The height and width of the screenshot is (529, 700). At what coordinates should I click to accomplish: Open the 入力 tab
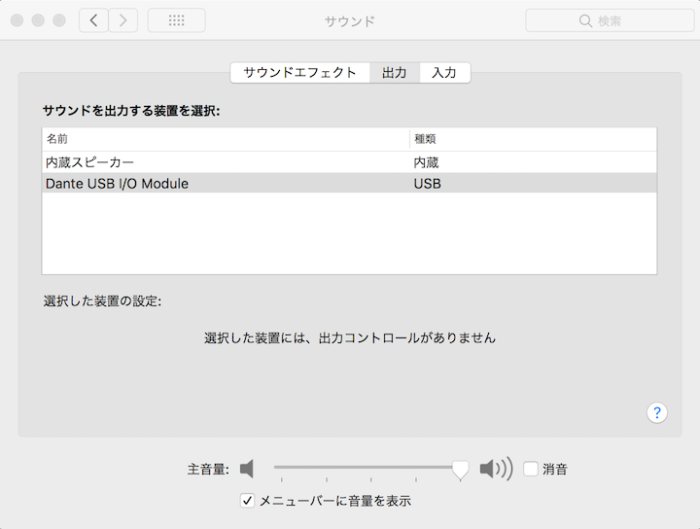(444, 73)
